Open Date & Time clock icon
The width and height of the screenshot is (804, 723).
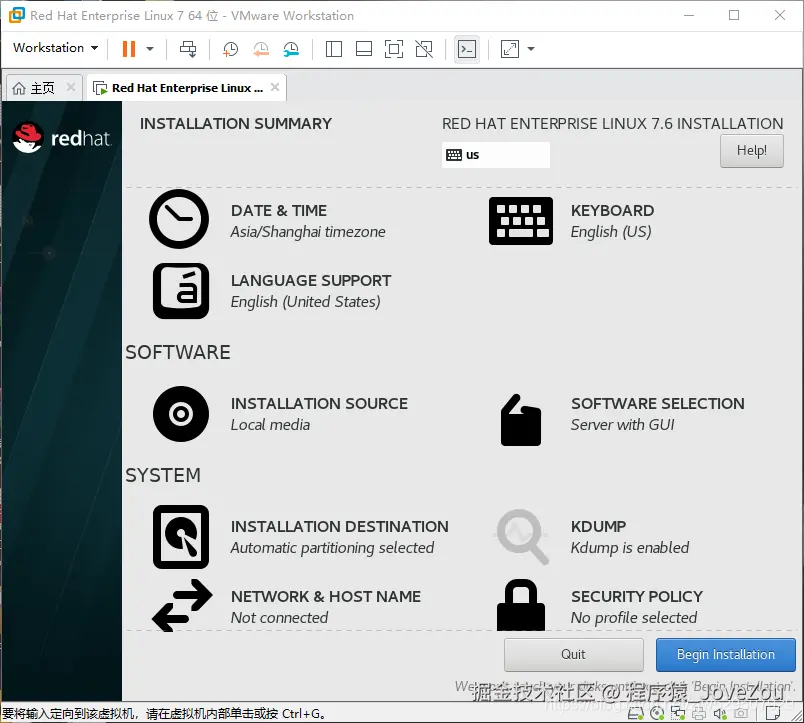point(179,219)
